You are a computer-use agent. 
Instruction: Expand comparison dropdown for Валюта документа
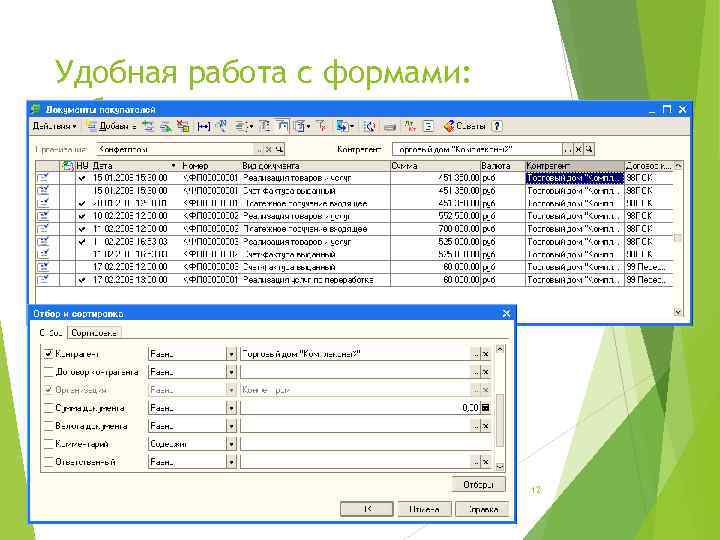coord(231,426)
